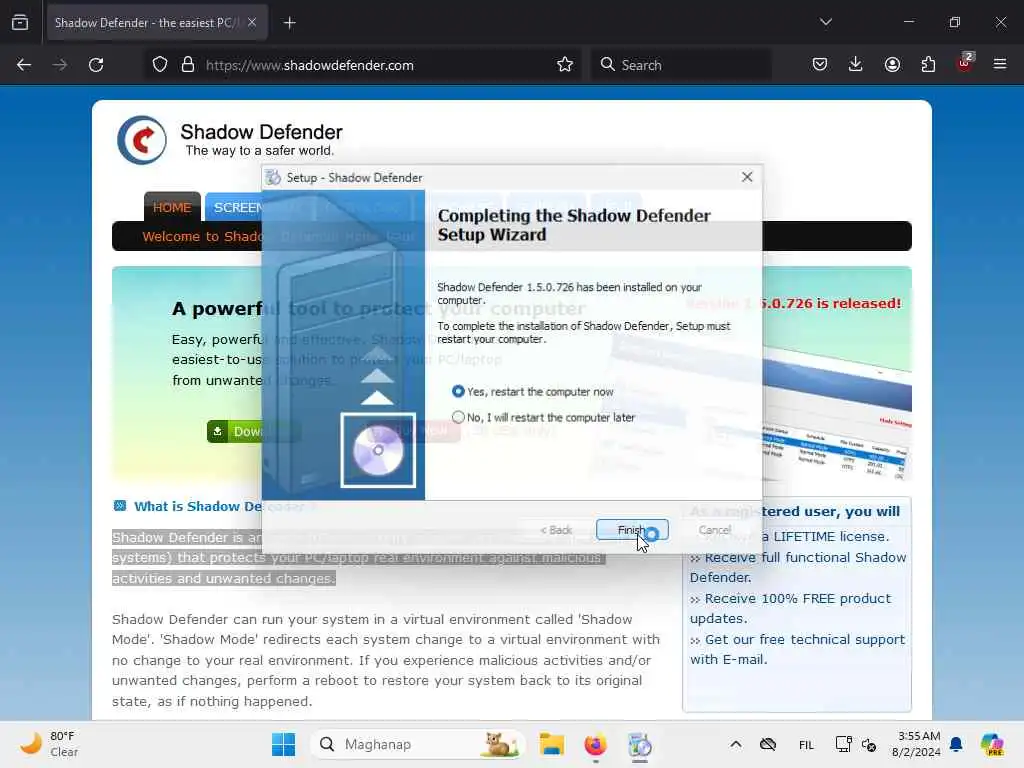
Task: Open the Pocket save icon
Action: [820, 64]
